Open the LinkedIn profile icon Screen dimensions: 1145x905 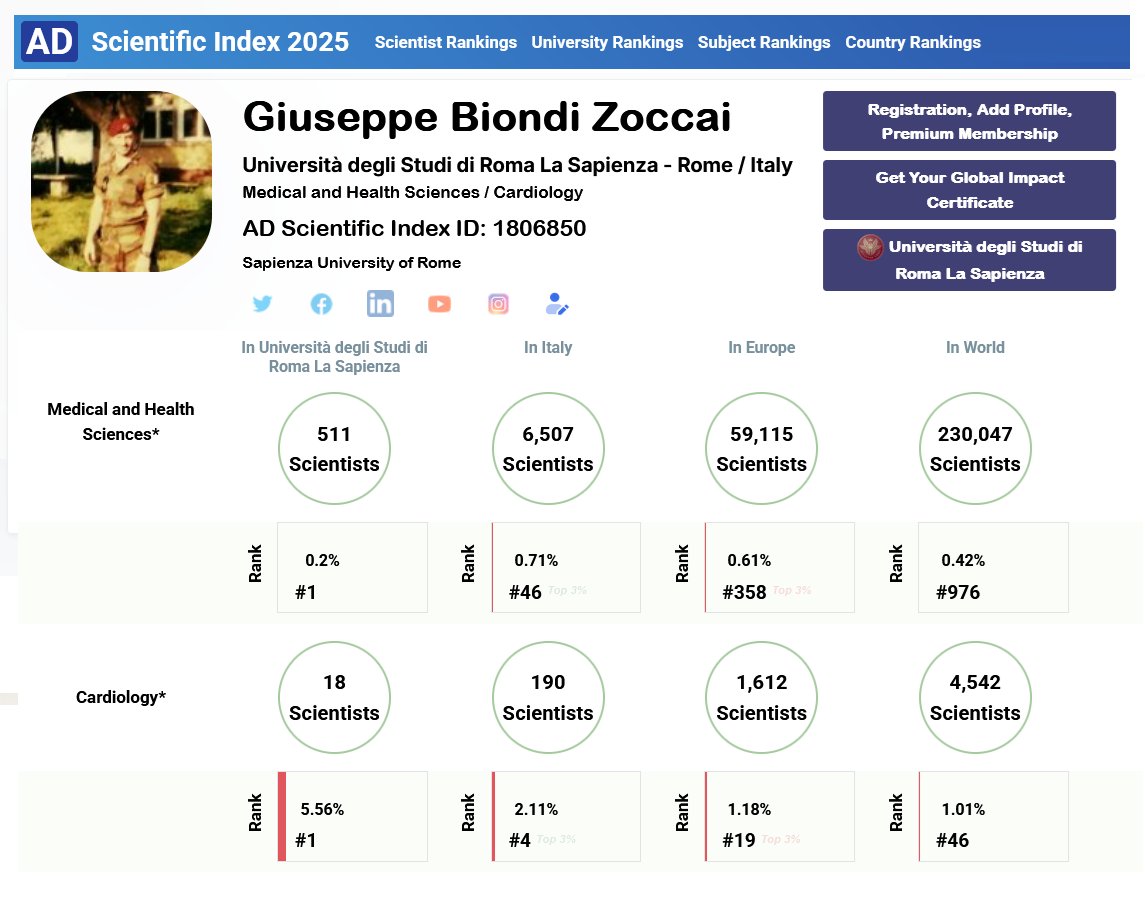click(x=380, y=303)
